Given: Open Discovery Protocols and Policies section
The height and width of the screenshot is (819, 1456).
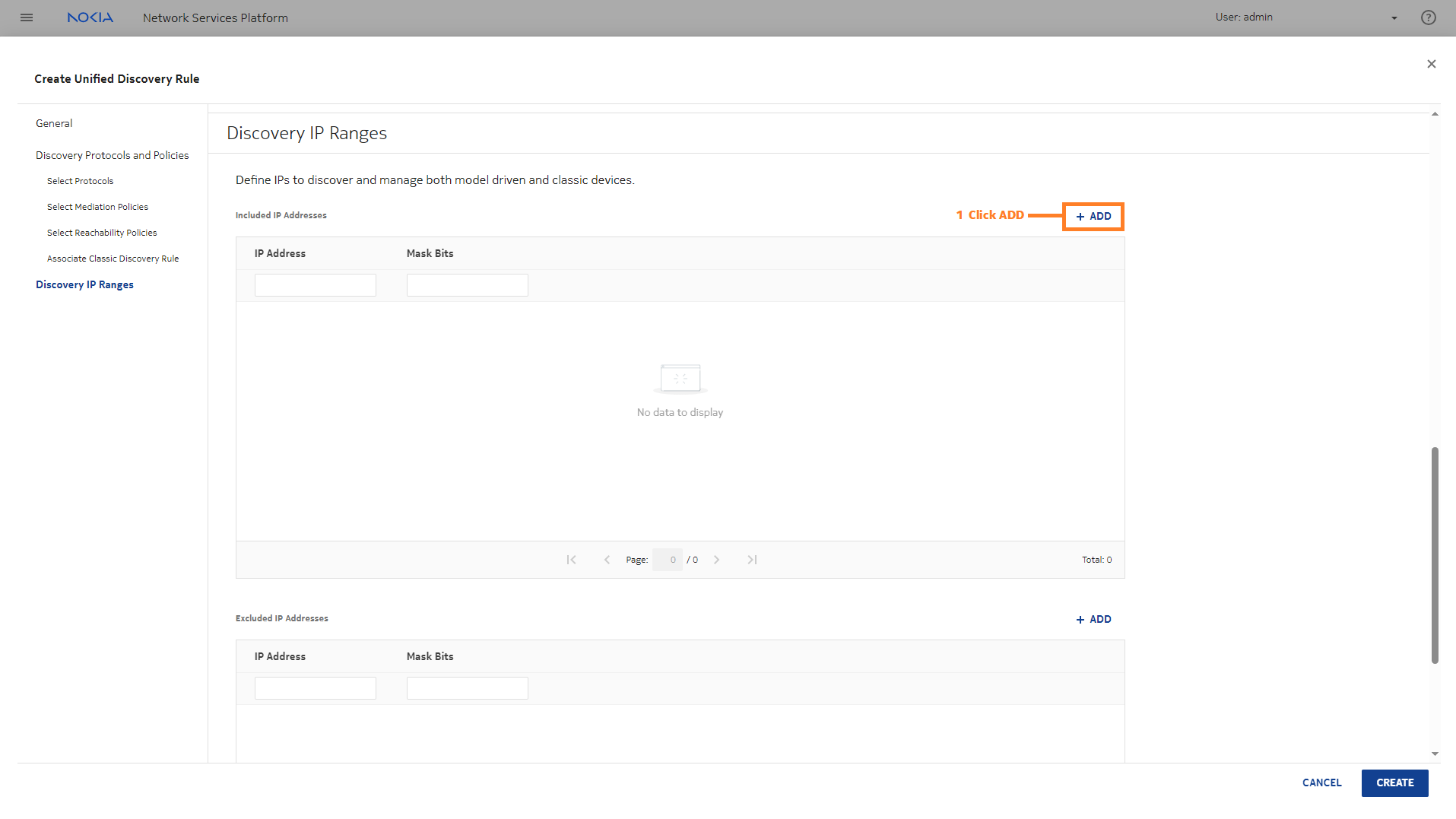Looking at the screenshot, I should click(113, 155).
